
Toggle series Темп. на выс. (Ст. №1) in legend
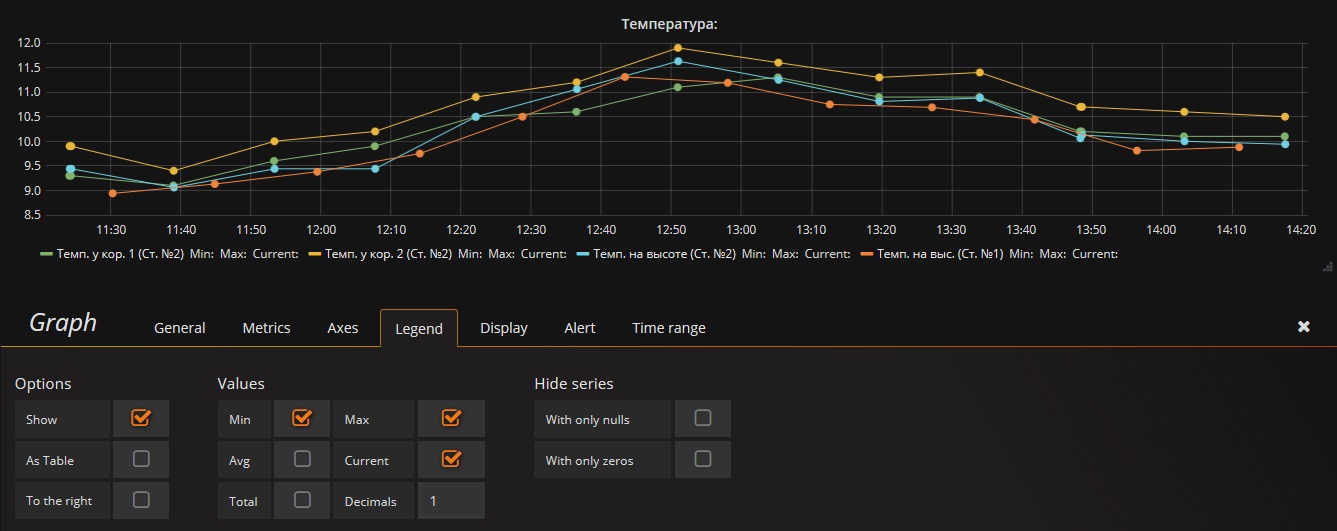pos(940,254)
